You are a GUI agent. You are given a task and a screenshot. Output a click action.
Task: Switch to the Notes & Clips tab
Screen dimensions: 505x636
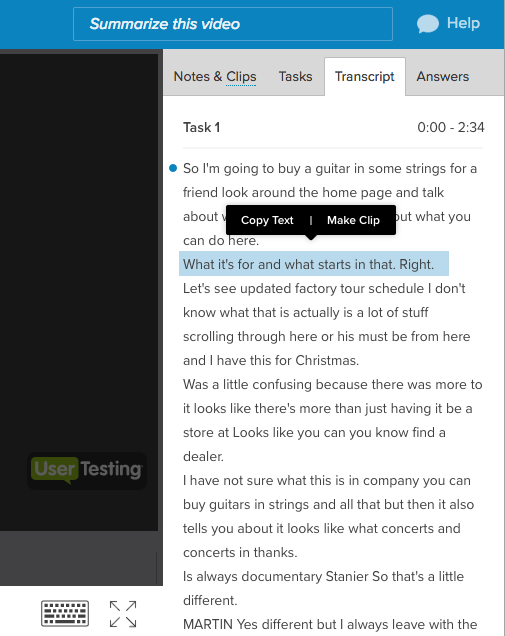click(x=215, y=76)
